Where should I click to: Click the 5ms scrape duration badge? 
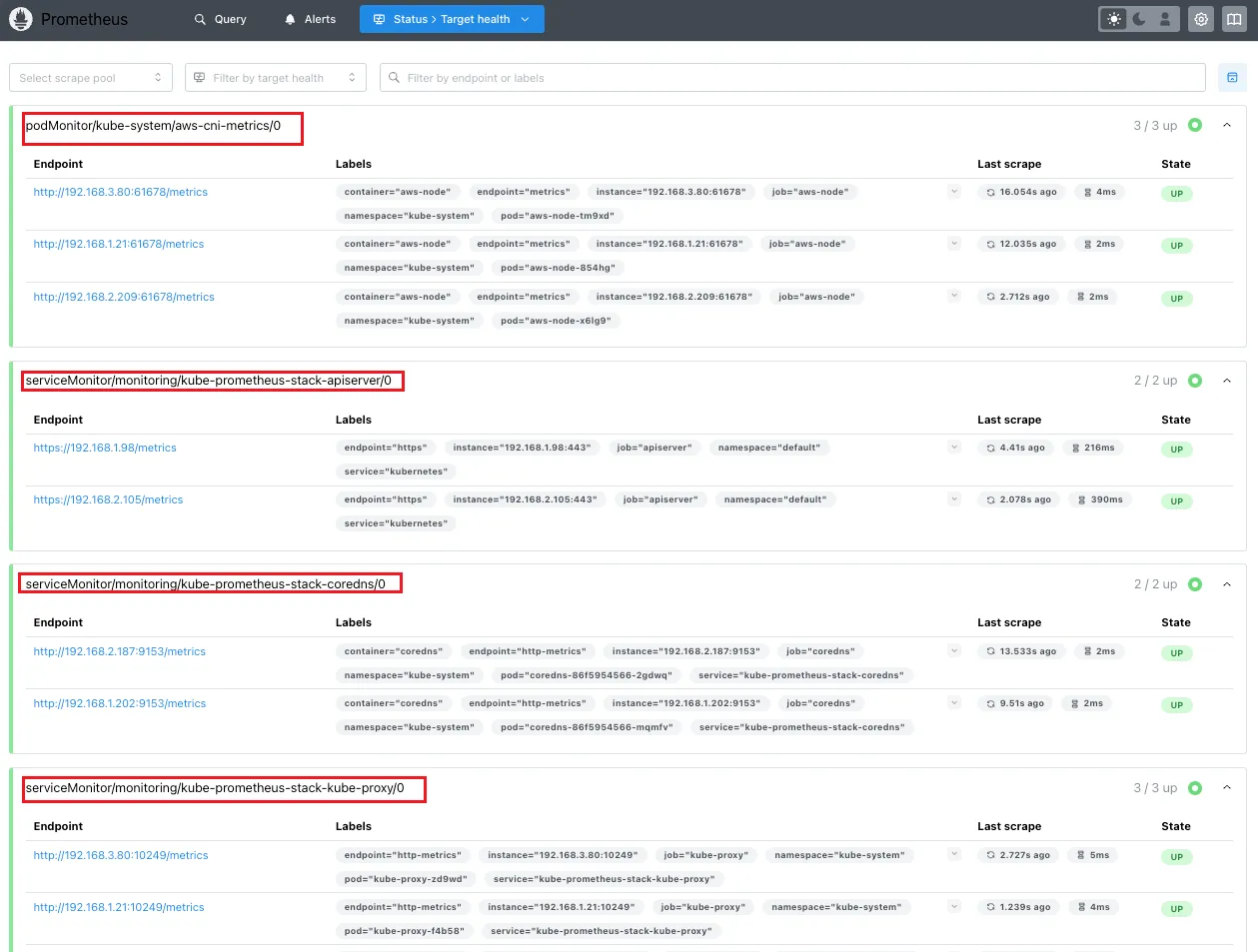(1093, 855)
